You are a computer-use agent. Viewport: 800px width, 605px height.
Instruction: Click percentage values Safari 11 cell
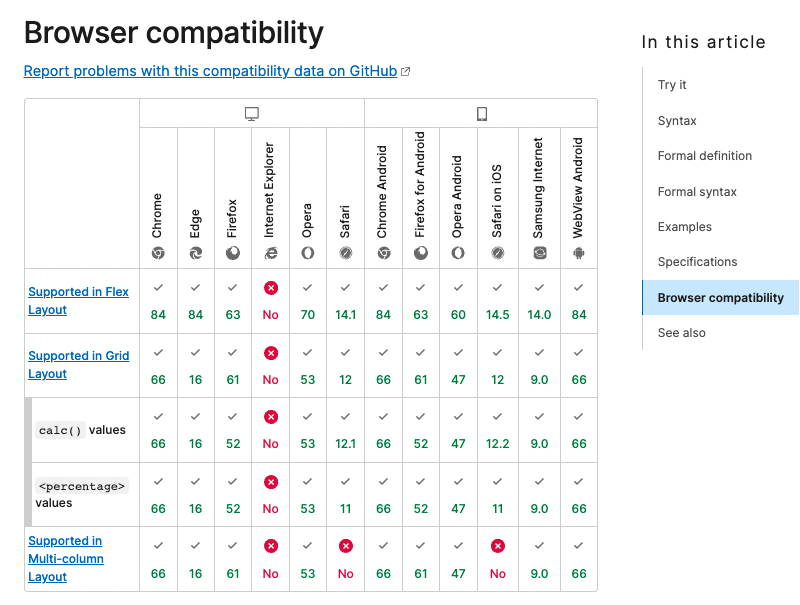pyautogui.click(x=345, y=495)
